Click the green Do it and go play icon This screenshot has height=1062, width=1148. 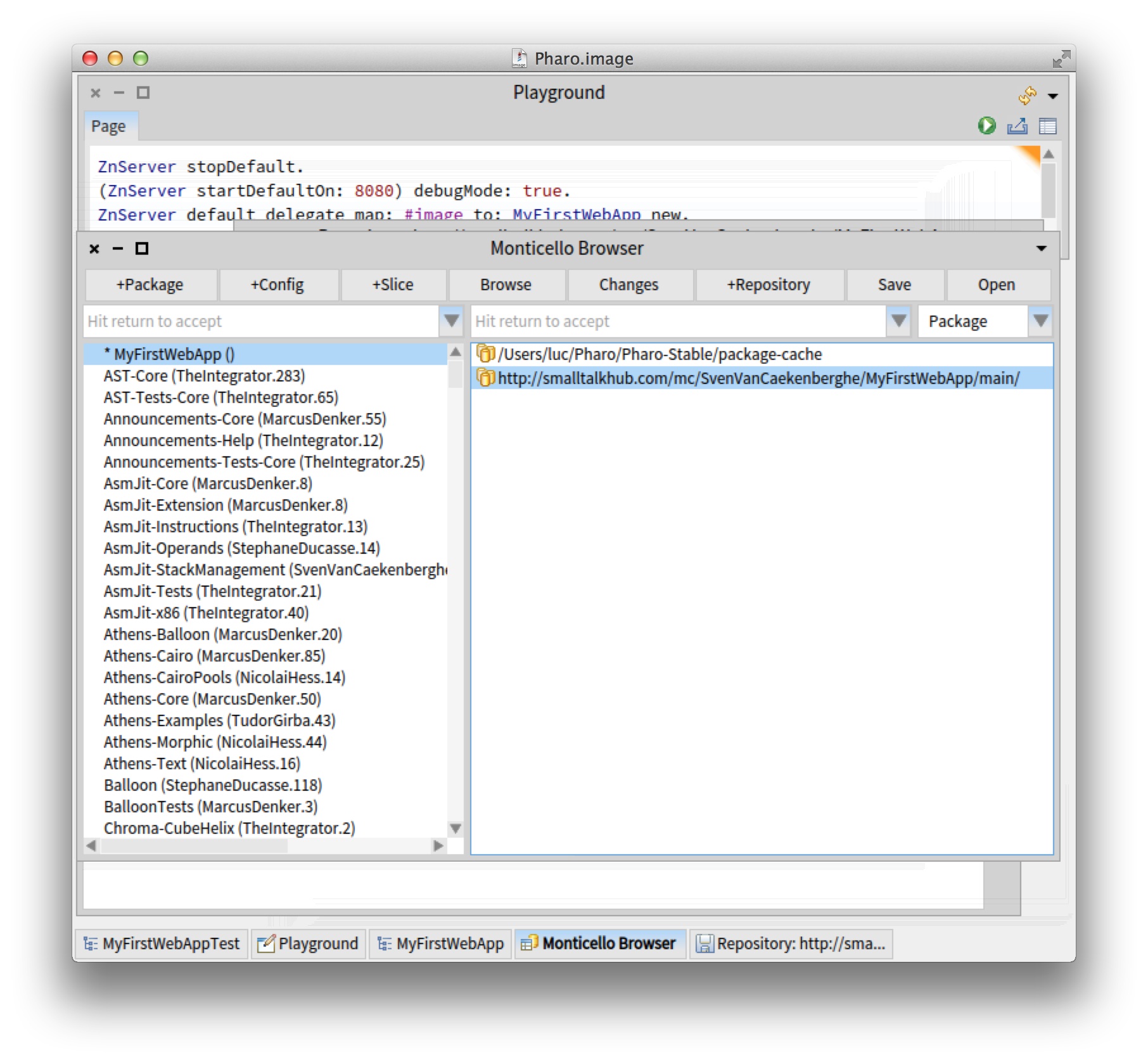pos(986,126)
